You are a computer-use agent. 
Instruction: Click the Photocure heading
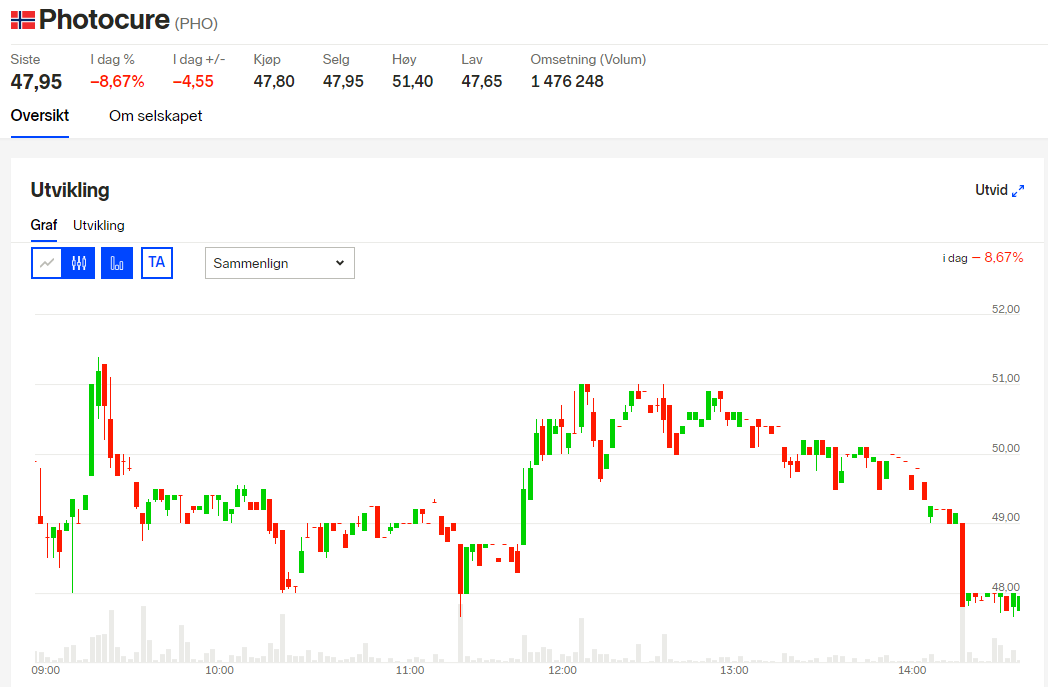tap(104, 19)
